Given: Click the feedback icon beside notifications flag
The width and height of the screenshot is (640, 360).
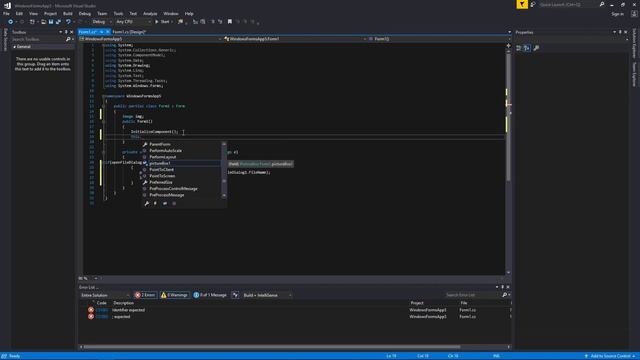Looking at the screenshot, I should 533,4.
